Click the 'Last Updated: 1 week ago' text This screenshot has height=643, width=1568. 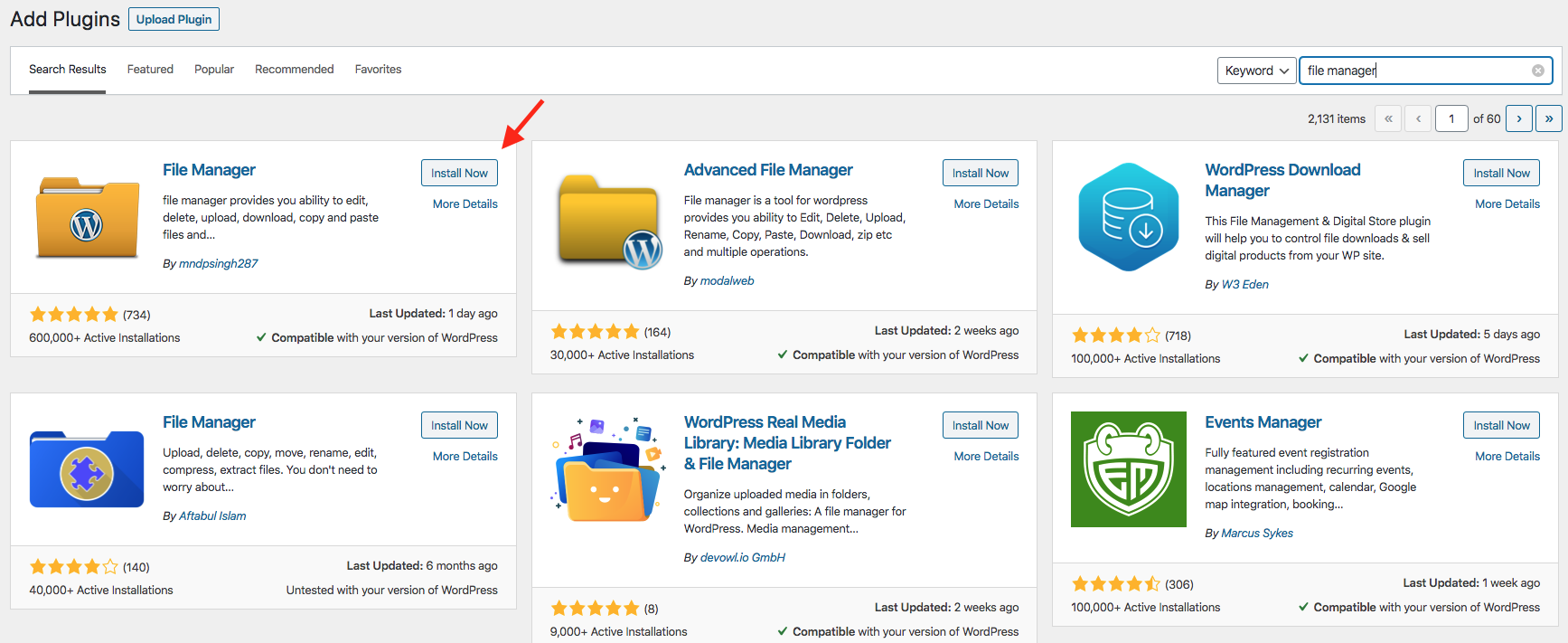[x=1471, y=582]
